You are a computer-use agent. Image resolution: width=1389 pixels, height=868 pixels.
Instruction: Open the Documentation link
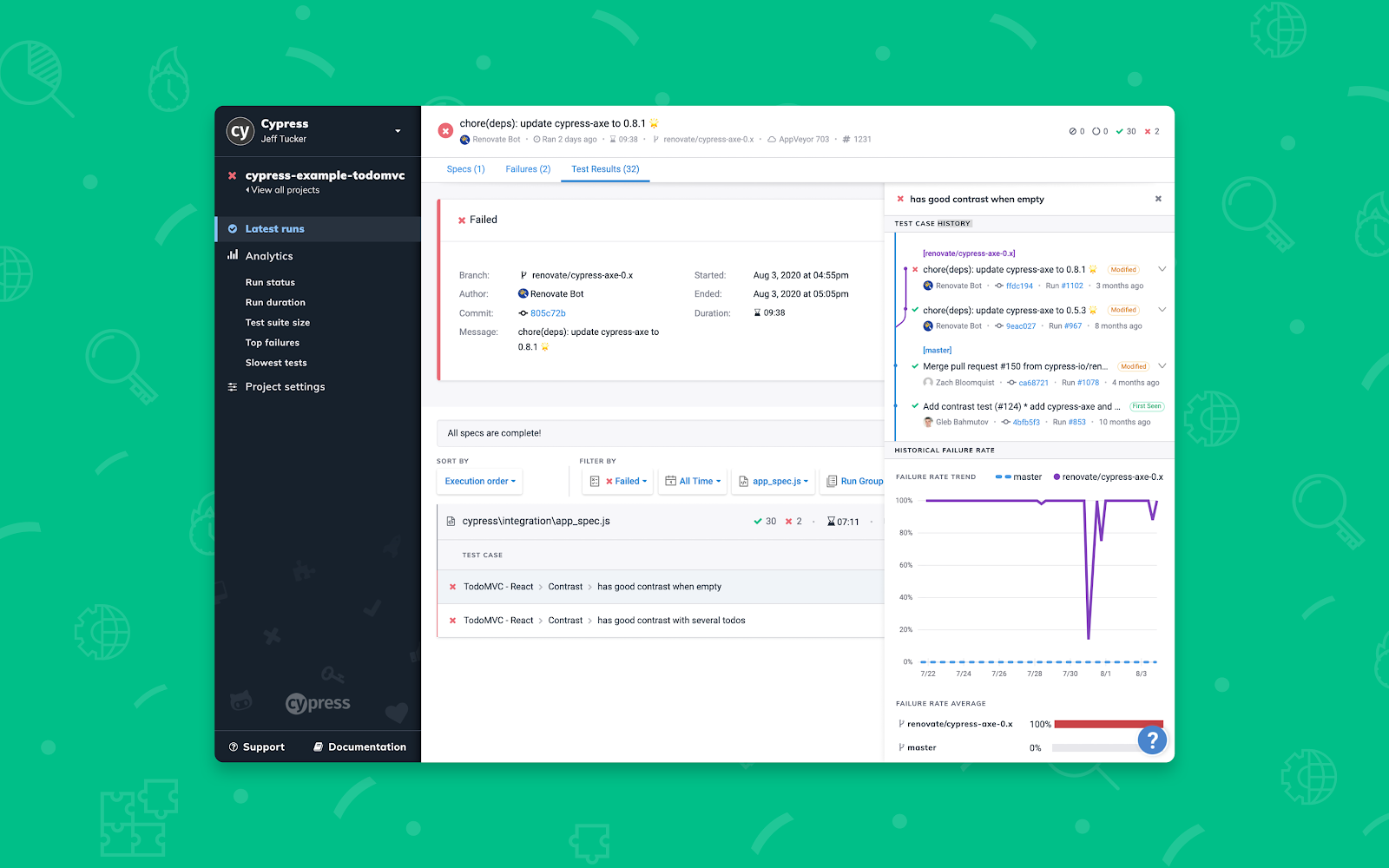(x=359, y=747)
